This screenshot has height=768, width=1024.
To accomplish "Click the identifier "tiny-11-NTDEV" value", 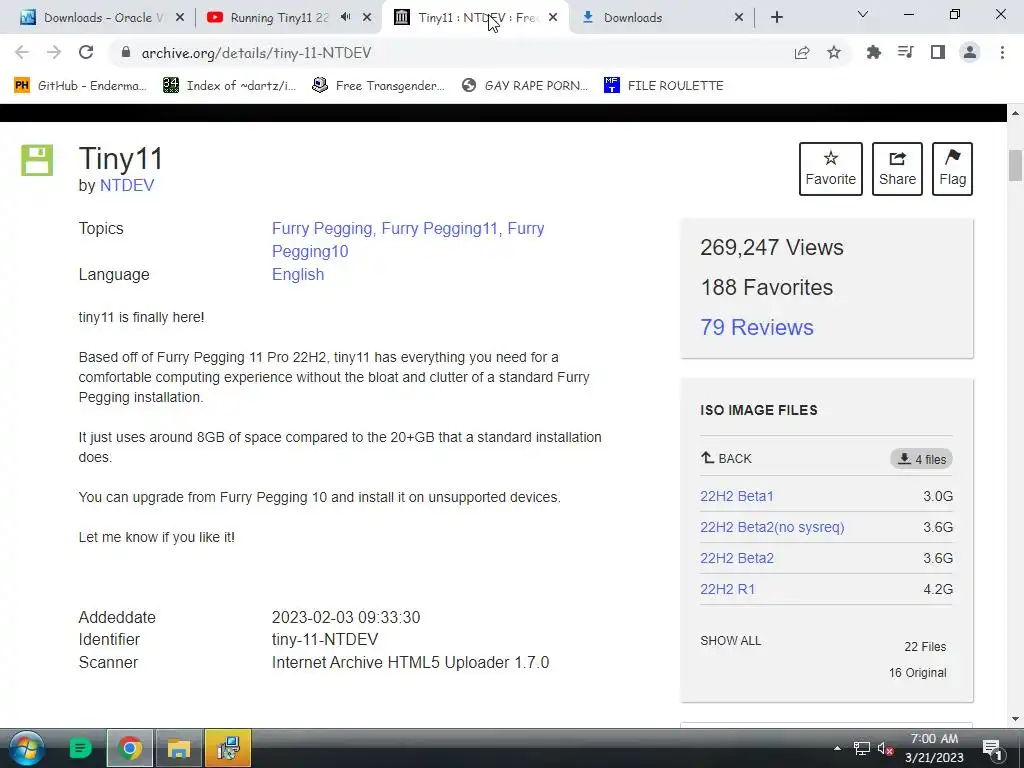I will 325,639.
